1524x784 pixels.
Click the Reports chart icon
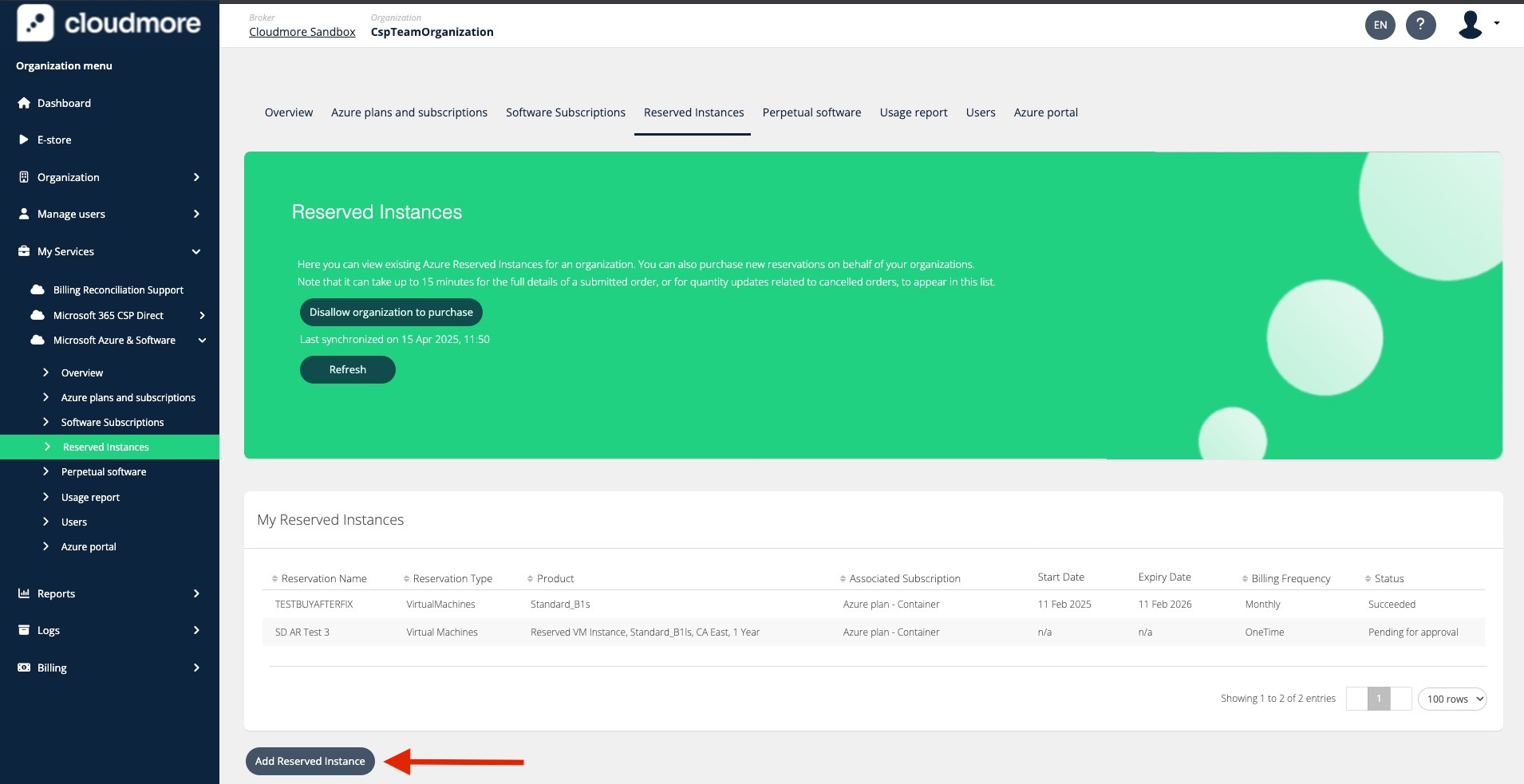[x=24, y=593]
